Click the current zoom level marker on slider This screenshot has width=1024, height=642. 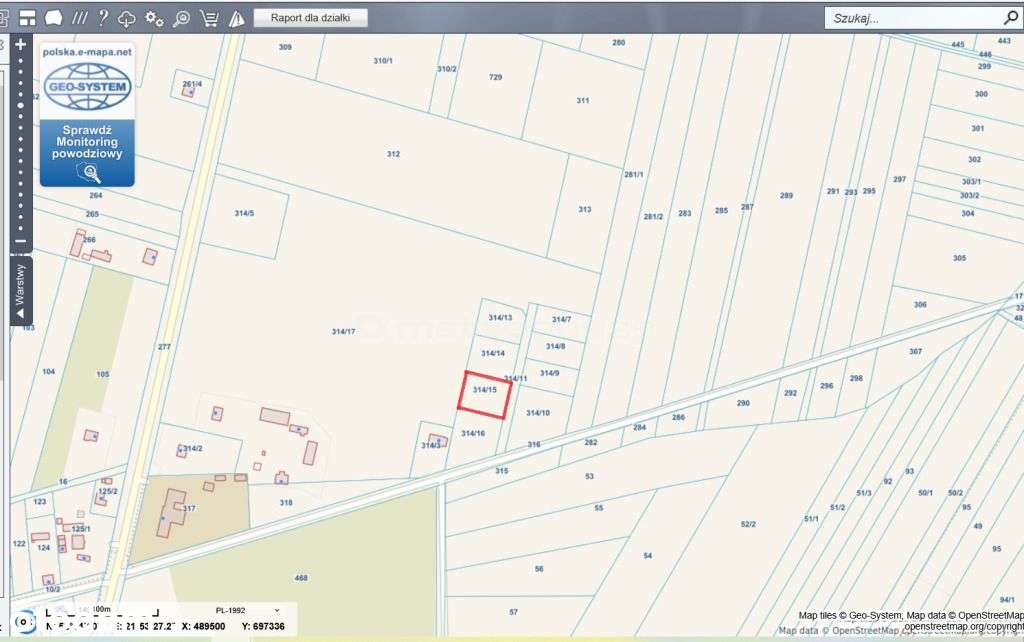(21, 105)
